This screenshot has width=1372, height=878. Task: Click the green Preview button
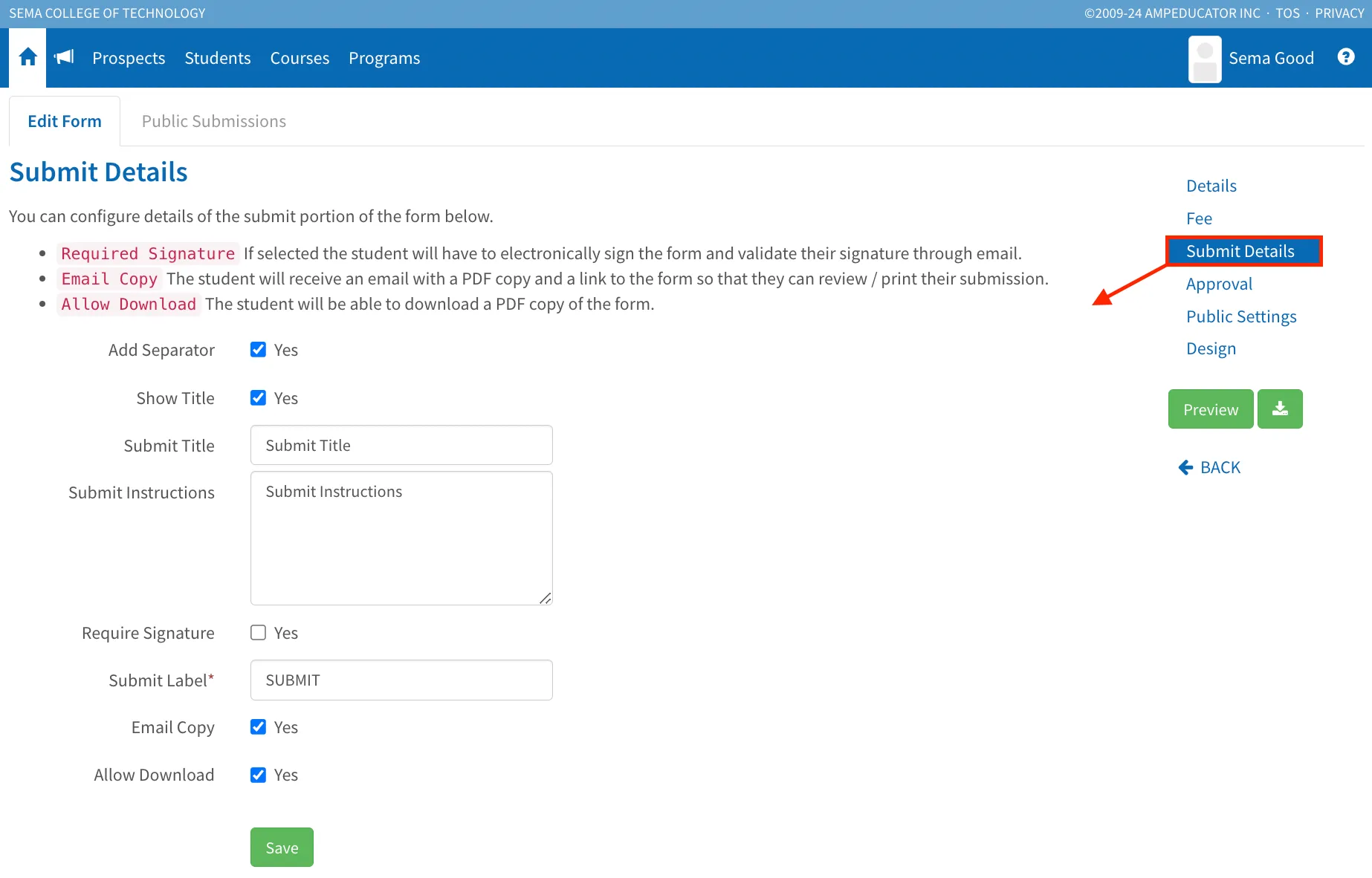[x=1211, y=409]
